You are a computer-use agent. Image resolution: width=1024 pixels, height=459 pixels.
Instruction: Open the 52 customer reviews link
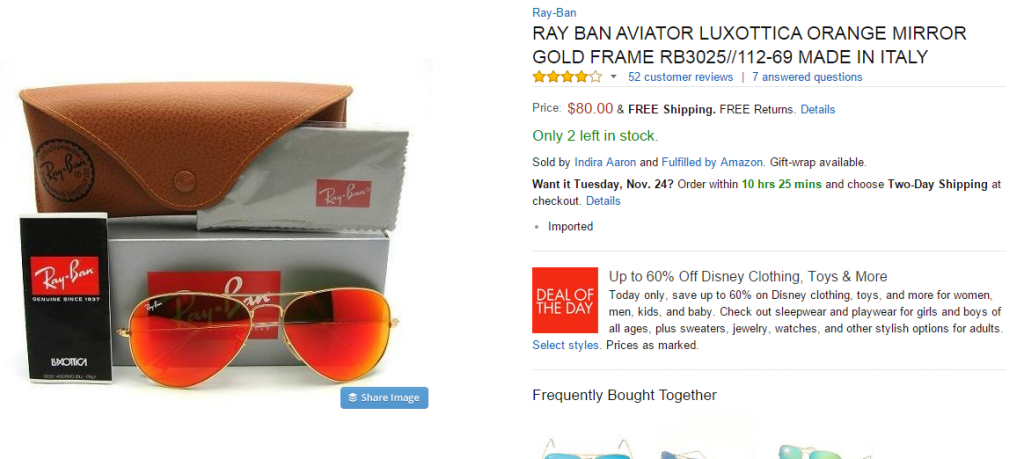click(680, 77)
